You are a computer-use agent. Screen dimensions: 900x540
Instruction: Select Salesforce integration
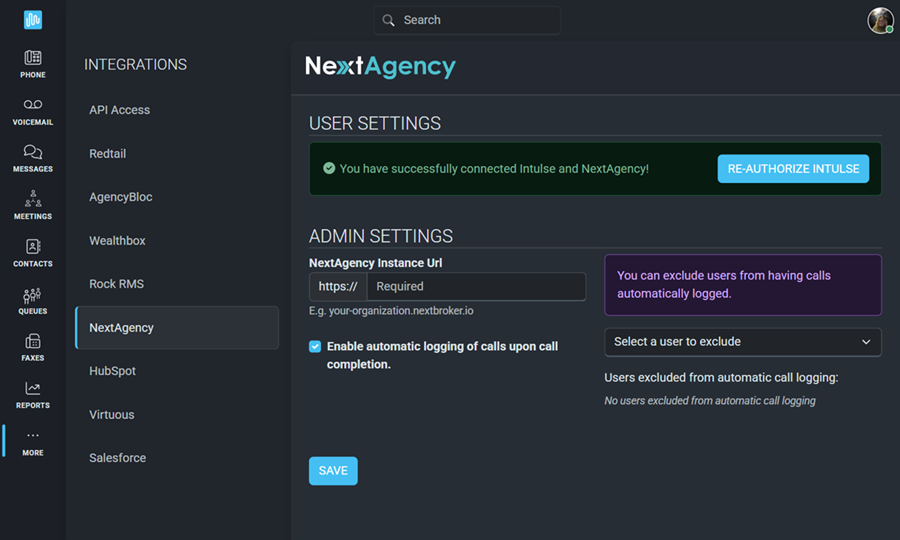pyautogui.click(x=177, y=458)
